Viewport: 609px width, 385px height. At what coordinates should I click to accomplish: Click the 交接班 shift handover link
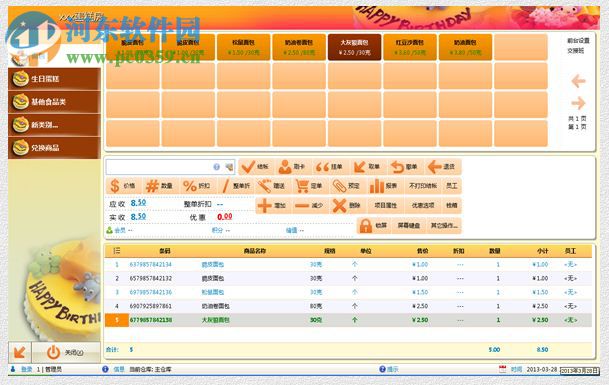pos(576,51)
